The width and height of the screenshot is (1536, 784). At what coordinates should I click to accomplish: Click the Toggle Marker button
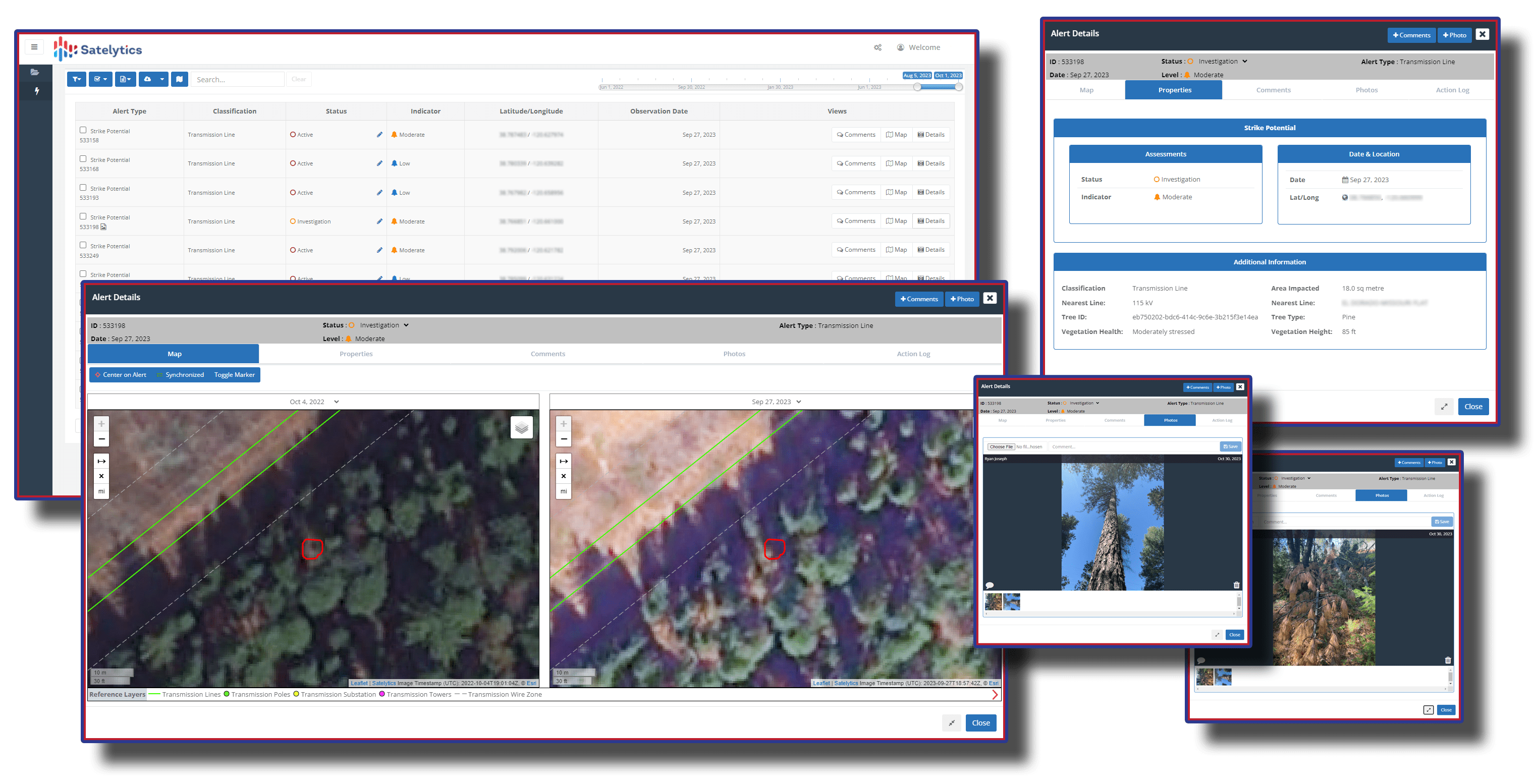point(234,375)
